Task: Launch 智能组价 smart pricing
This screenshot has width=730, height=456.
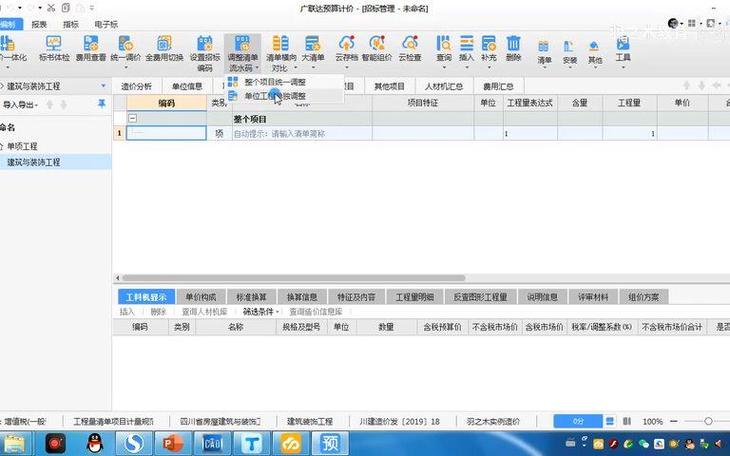Action: click(377, 48)
